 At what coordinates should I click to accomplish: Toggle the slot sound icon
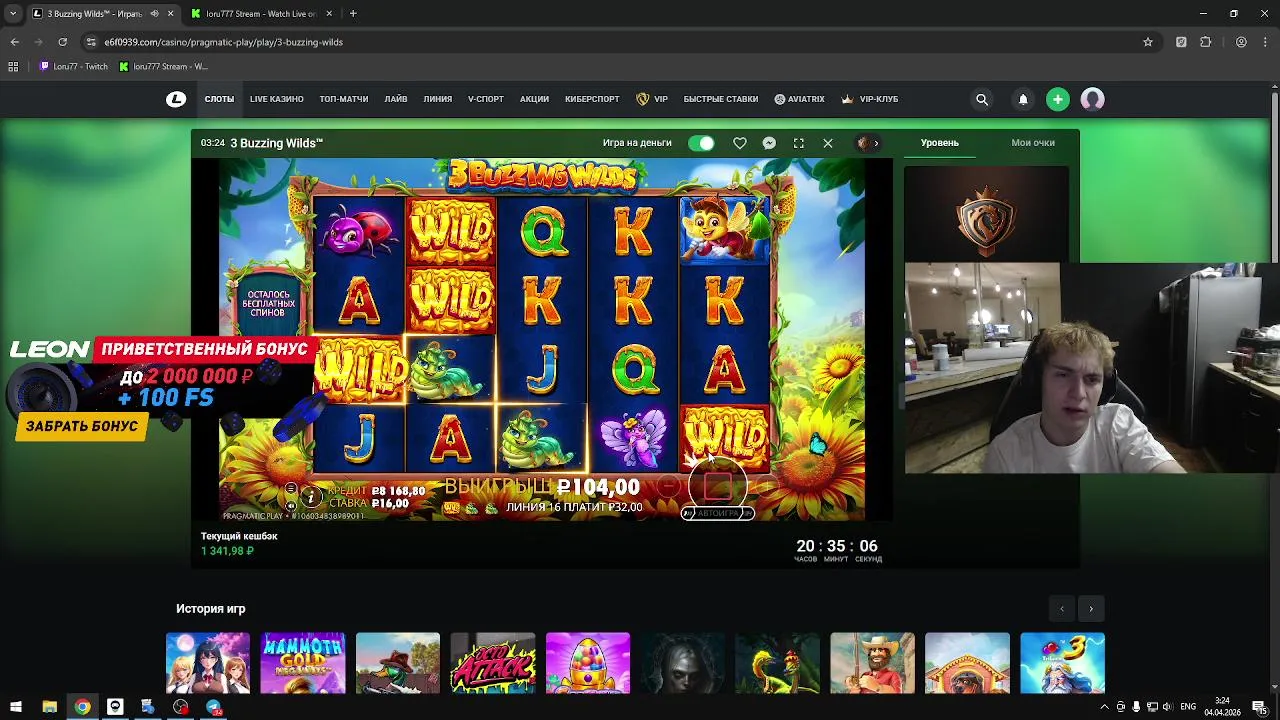click(291, 505)
